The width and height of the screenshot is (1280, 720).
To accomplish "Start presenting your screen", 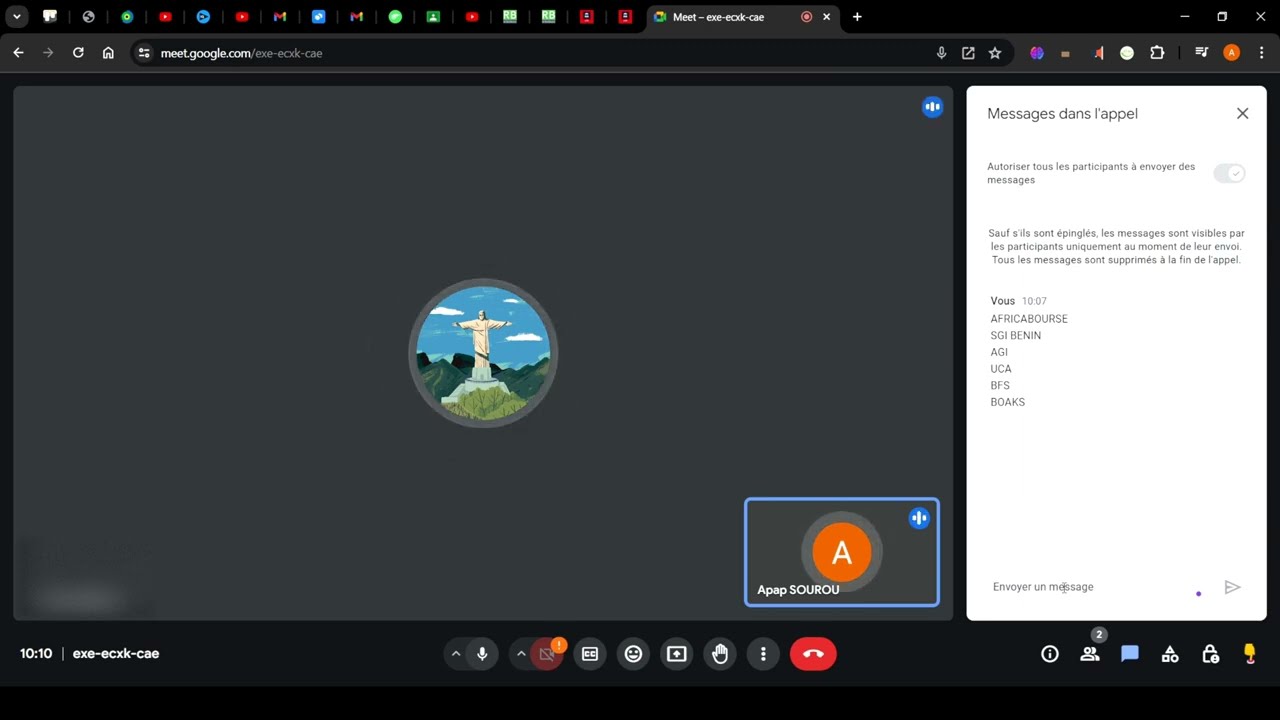I will 677,654.
